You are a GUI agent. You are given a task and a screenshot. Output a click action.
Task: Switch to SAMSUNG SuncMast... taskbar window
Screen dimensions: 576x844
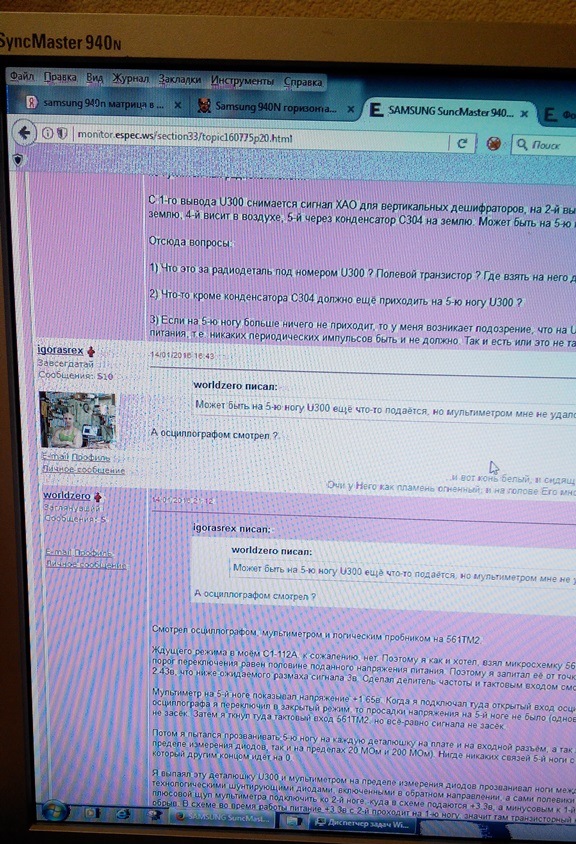point(223,818)
